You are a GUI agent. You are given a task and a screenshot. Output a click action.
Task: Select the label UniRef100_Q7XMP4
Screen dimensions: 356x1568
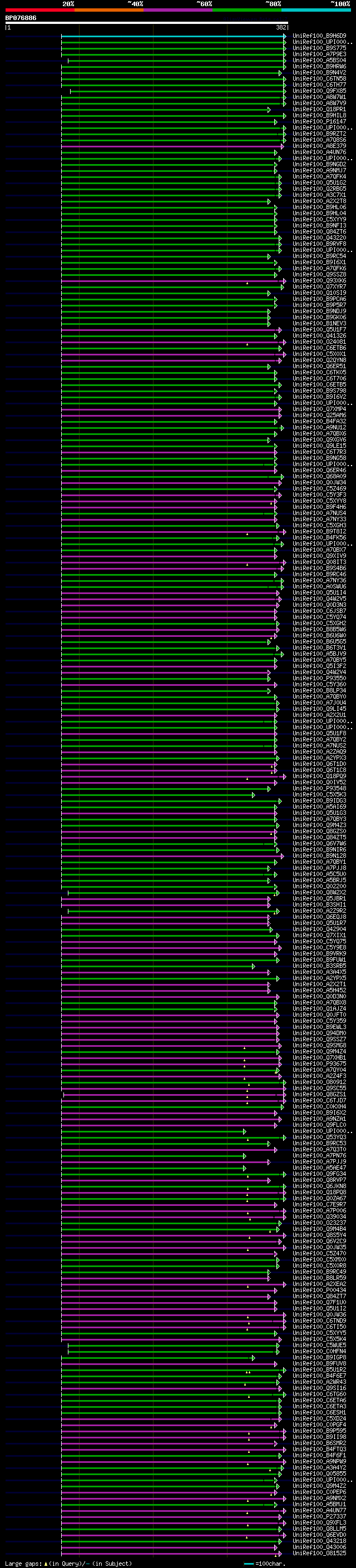(319, 409)
